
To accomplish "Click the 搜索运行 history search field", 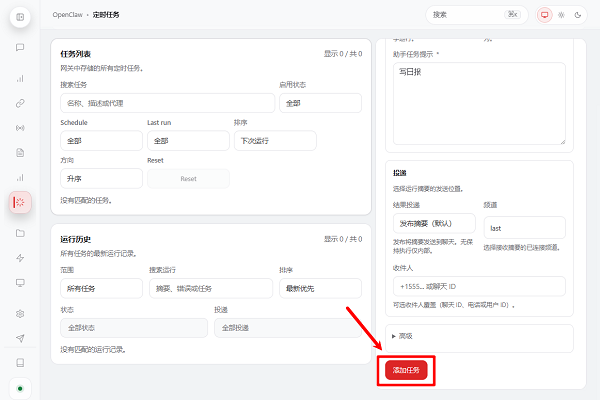I will coord(211,288).
